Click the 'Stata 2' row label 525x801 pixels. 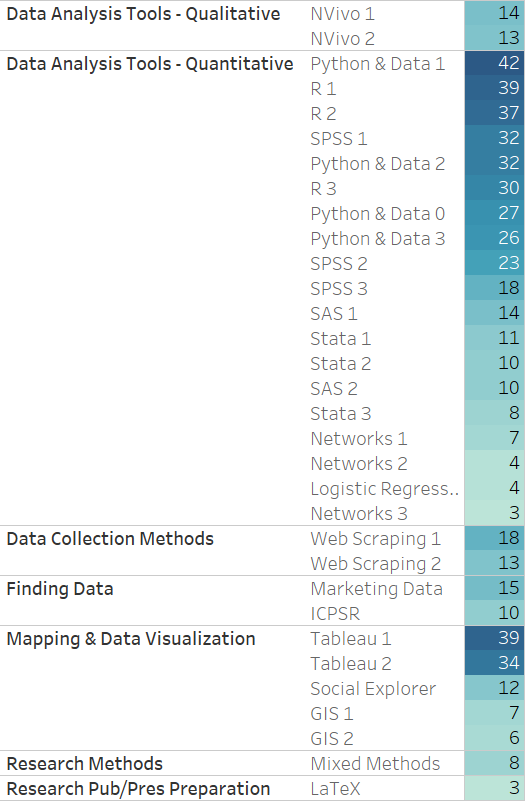(341, 364)
